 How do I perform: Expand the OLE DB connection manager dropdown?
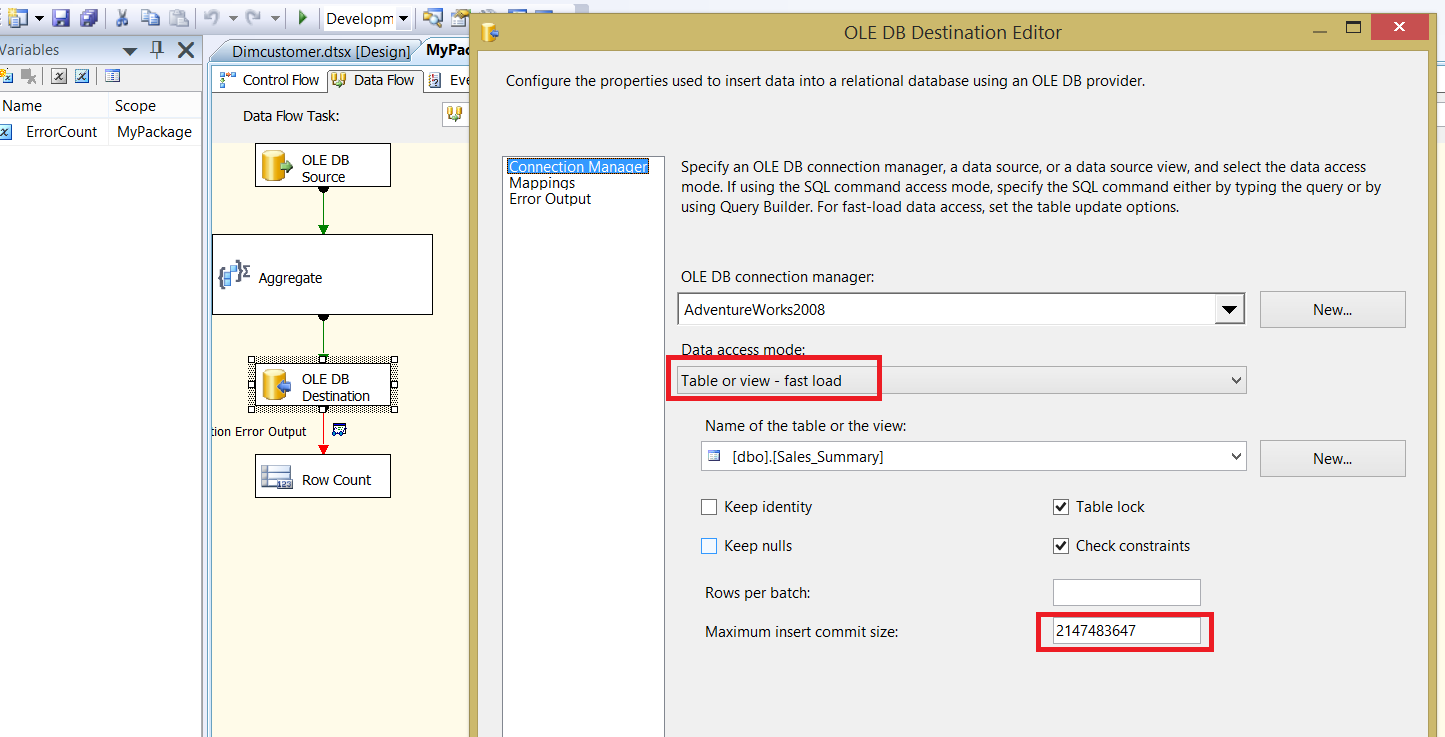point(1229,309)
